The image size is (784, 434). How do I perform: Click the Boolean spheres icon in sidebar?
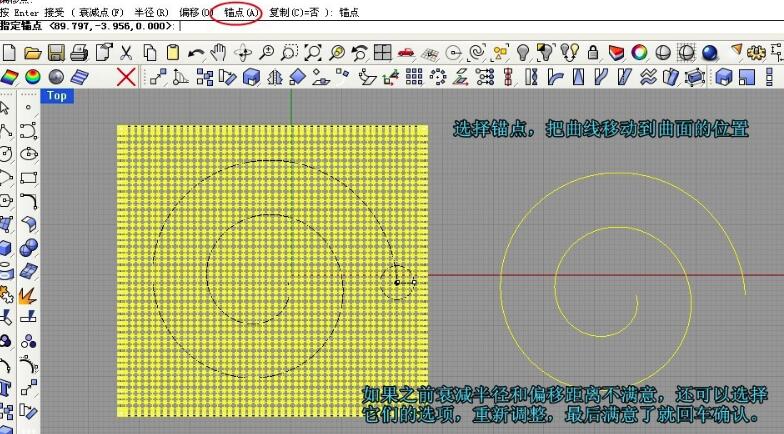pyautogui.click(x=28, y=248)
